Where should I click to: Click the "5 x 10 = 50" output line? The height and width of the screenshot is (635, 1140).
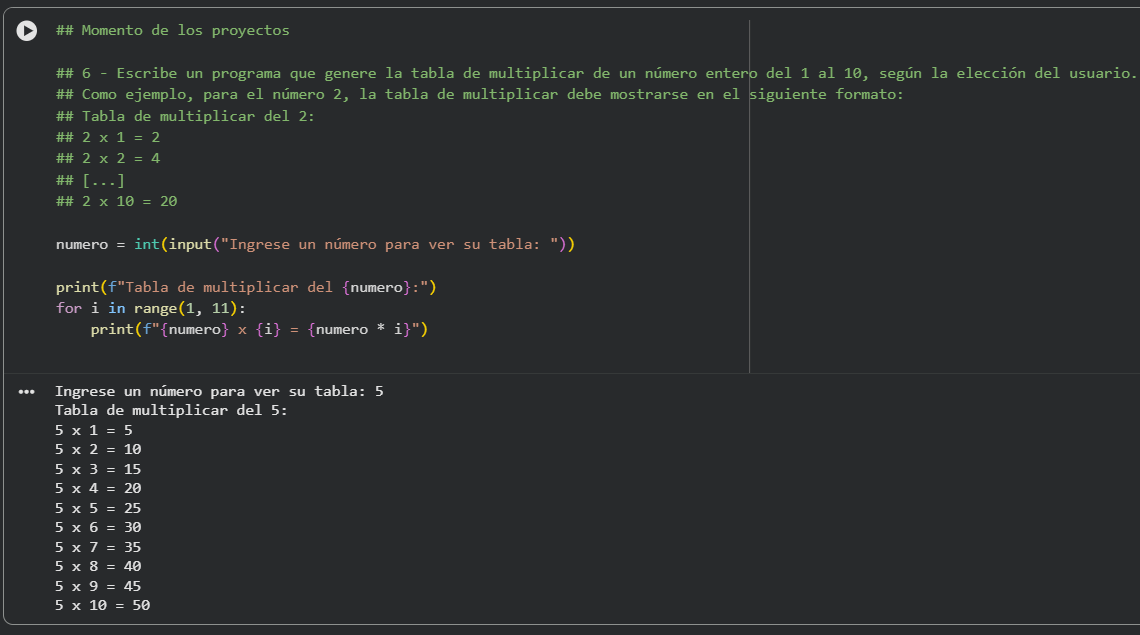[102, 605]
